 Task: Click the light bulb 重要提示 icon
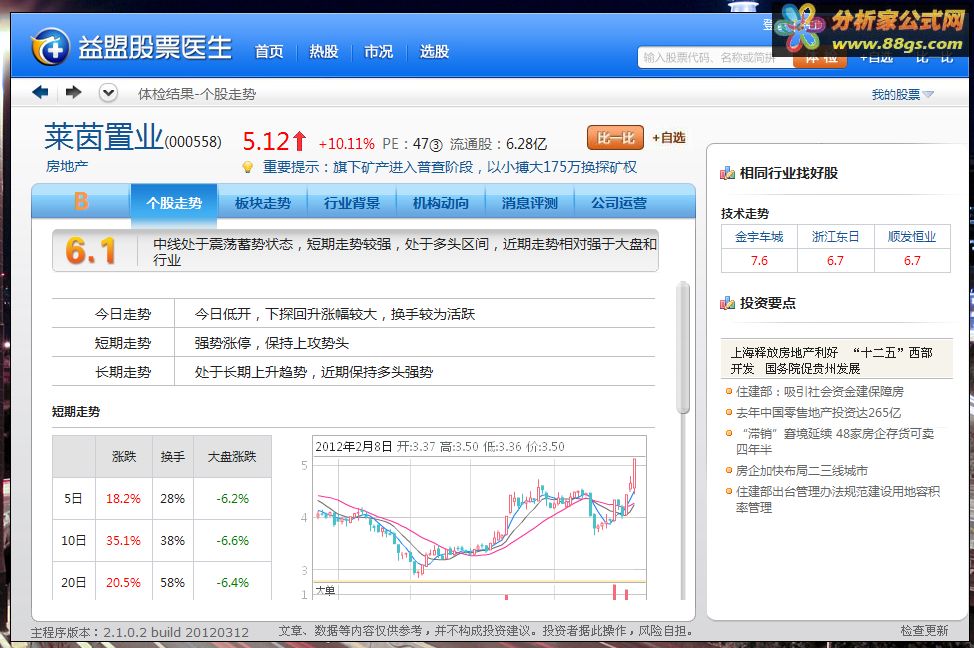pos(247,167)
